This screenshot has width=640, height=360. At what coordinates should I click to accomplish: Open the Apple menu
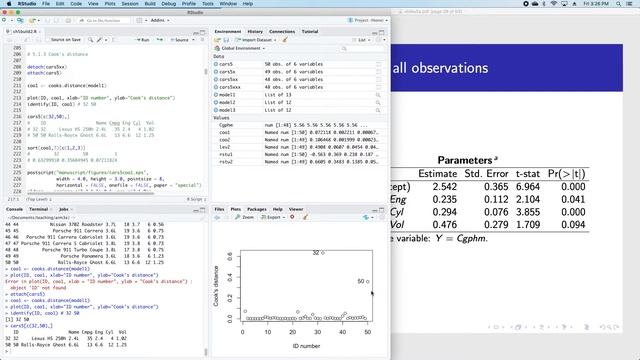[x=9, y=4]
